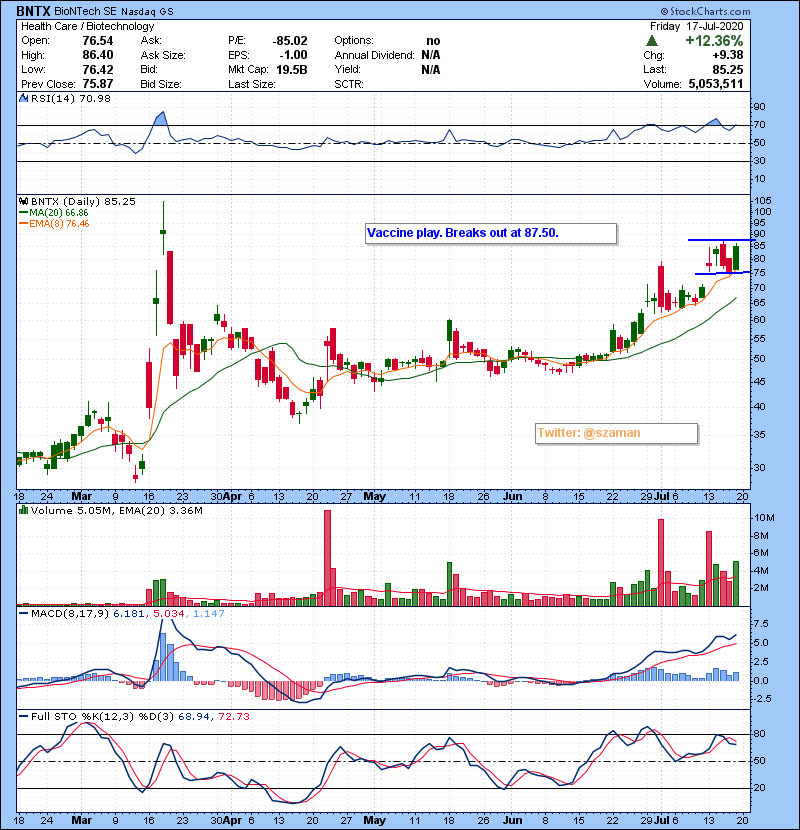The width and height of the screenshot is (800, 830).
Task: Click the stochastic %K value 68.94
Action: [193, 717]
